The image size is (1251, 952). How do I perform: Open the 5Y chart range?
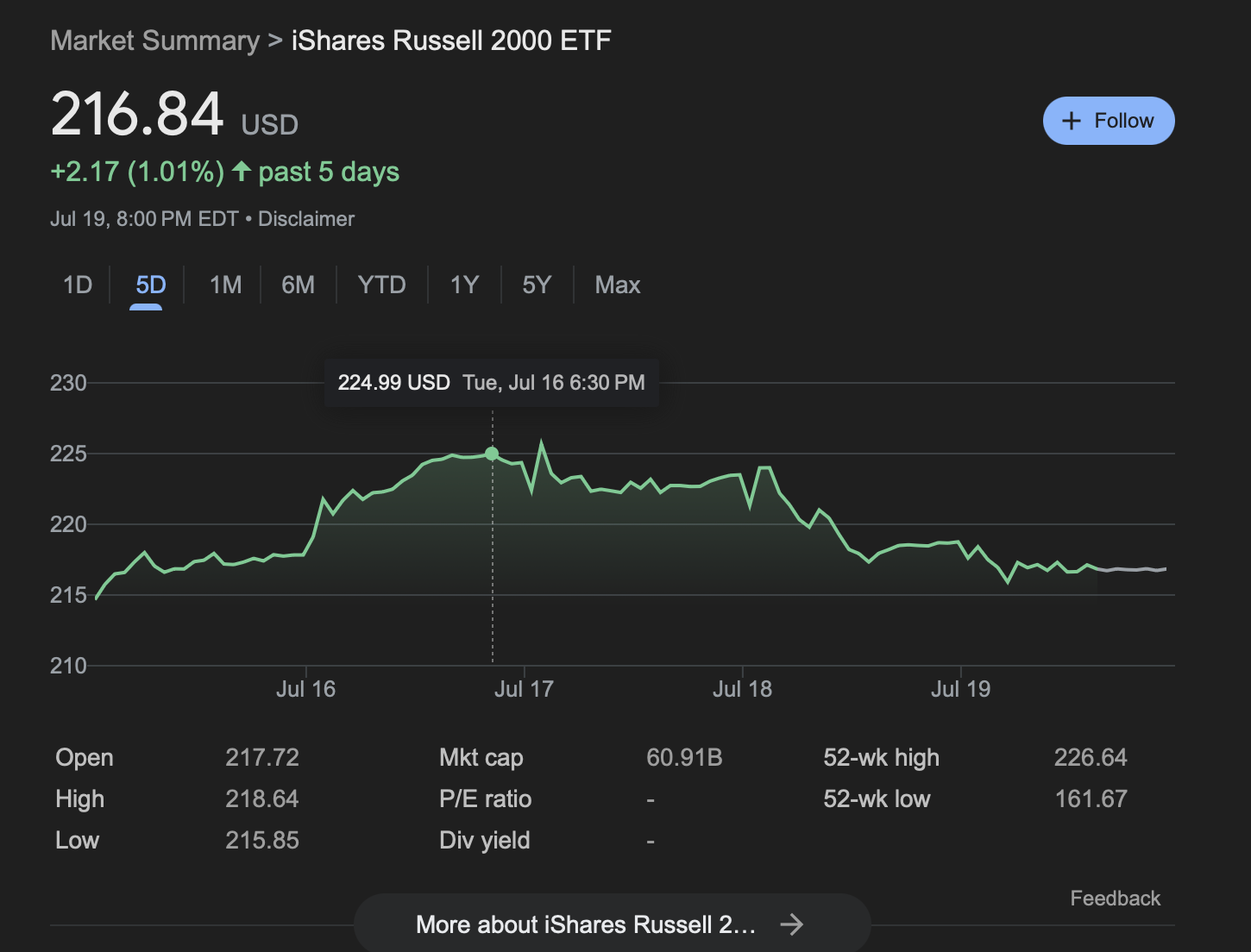point(537,285)
